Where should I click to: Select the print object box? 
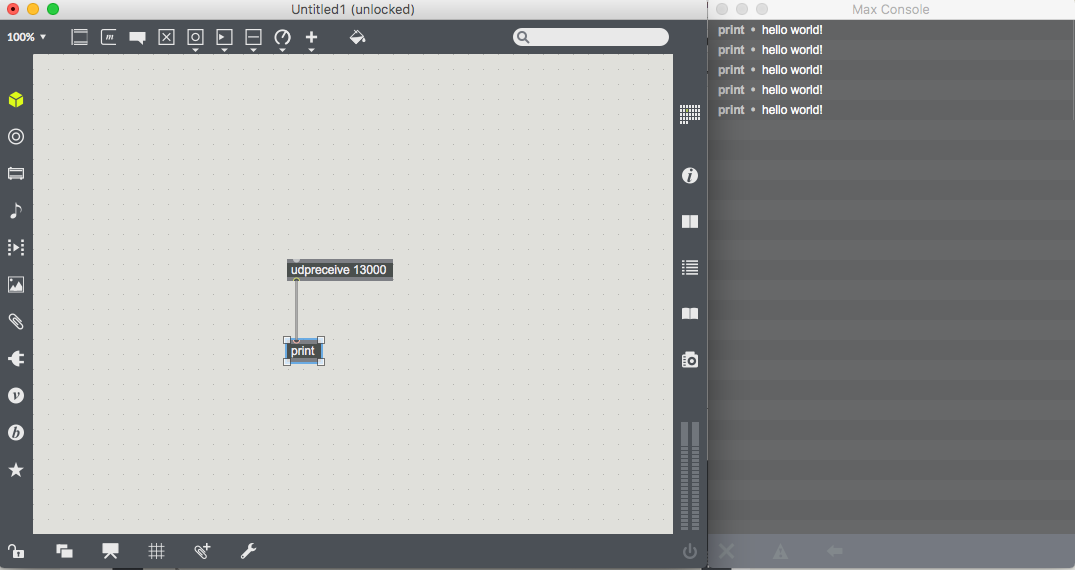(x=303, y=351)
